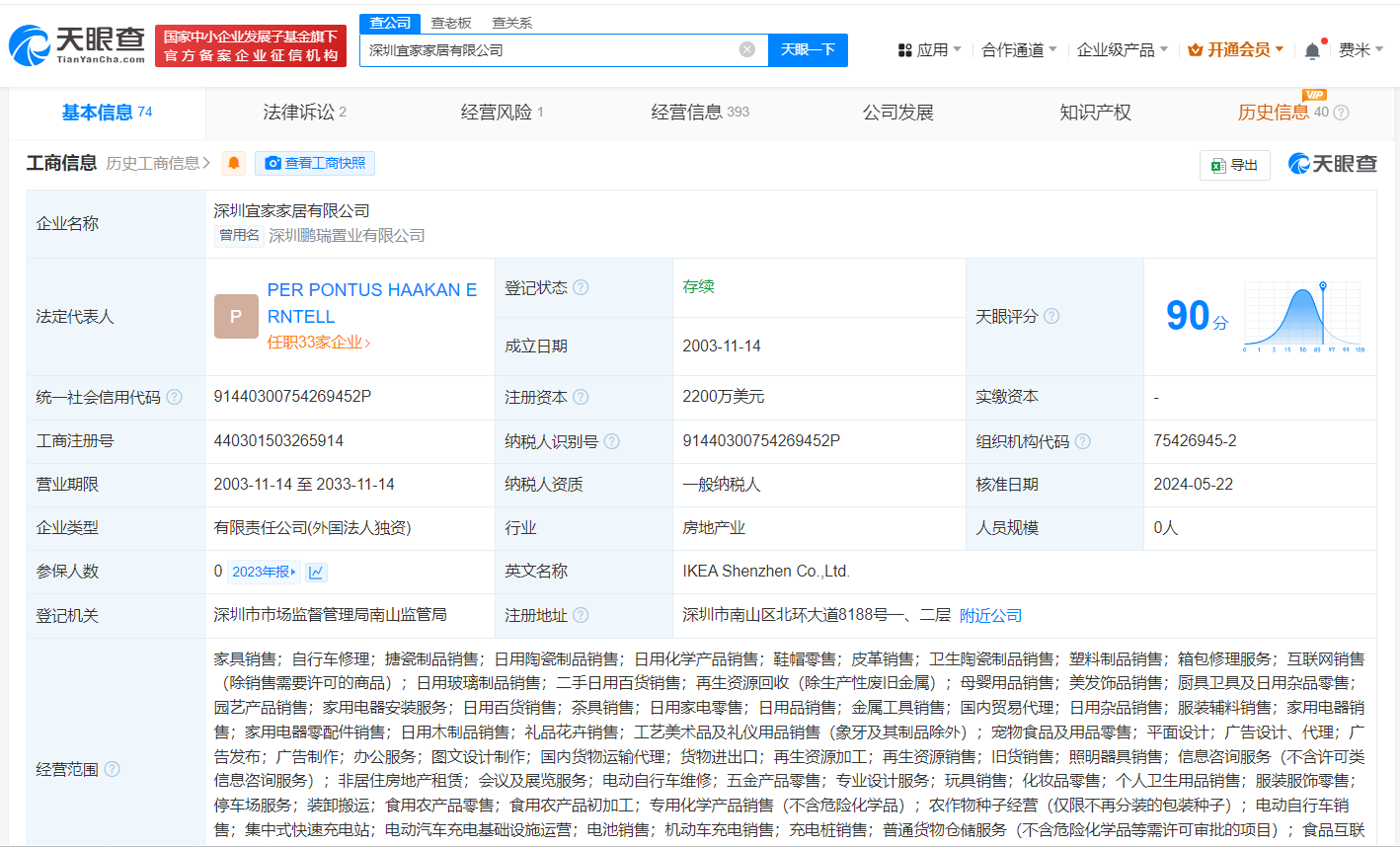The image size is (1400, 847).
Task: Click the registration number 440301503265914
Action: pos(278,440)
